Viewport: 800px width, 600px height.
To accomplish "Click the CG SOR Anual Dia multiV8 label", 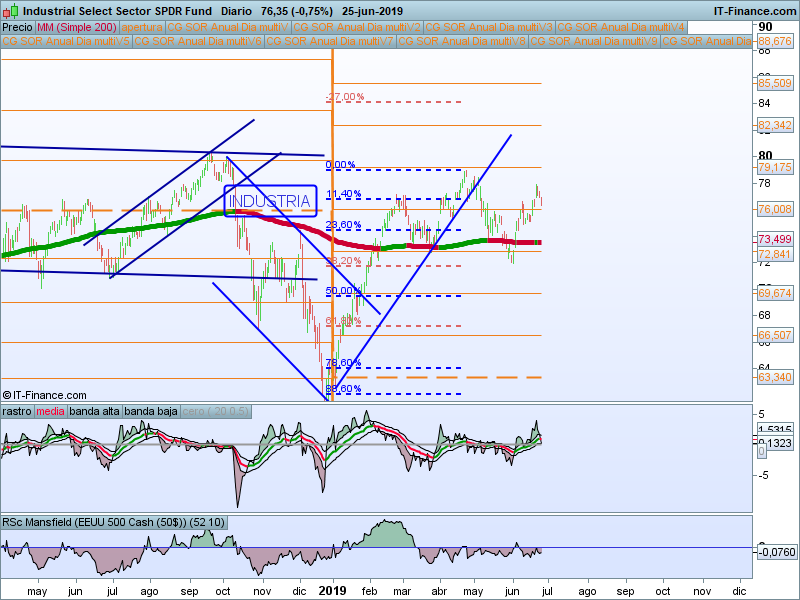I will 462,41.
